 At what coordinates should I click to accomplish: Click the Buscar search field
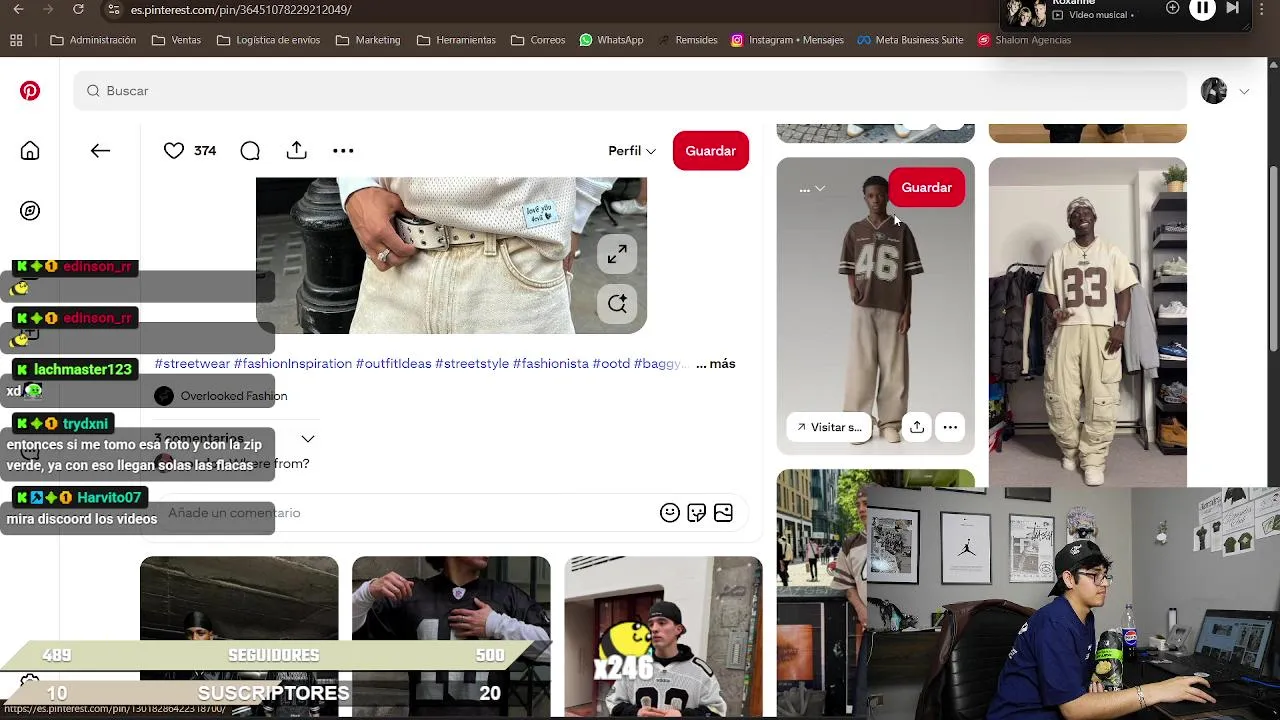tap(630, 91)
